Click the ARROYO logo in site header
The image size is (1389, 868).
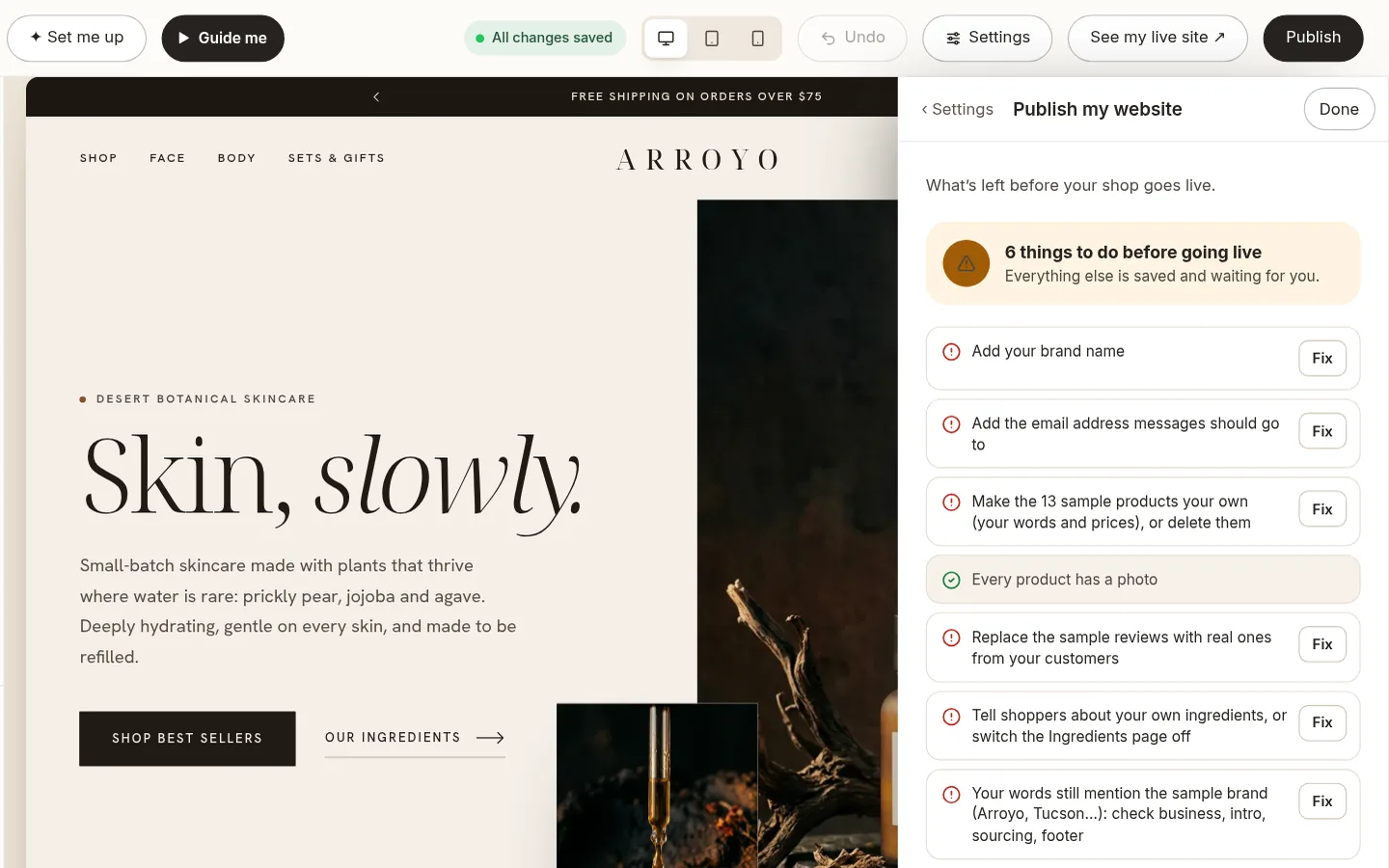[697, 160]
